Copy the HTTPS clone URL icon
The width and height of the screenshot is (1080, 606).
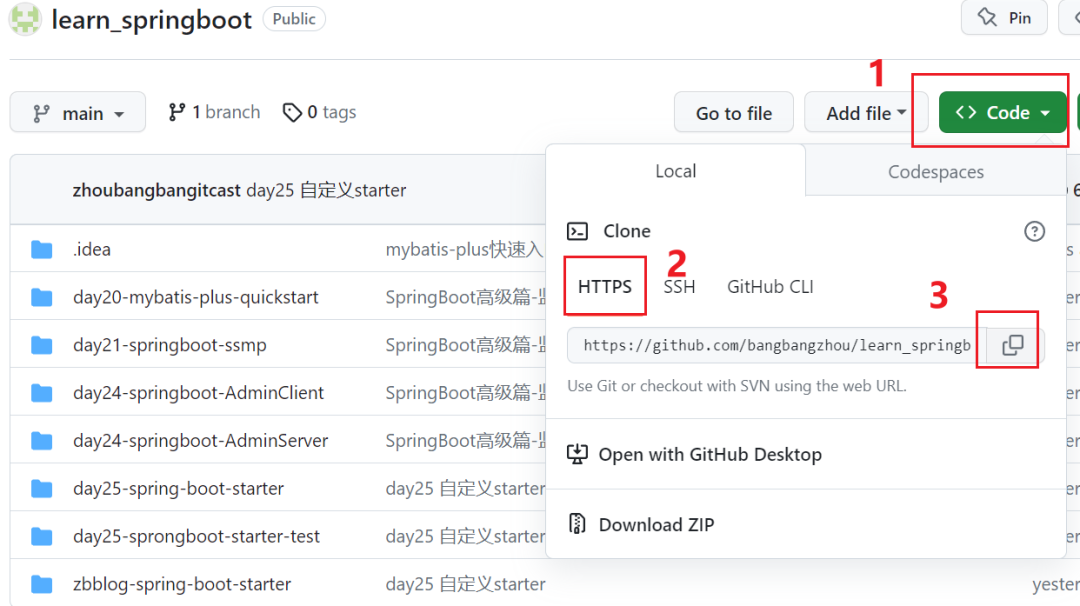pyautogui.click(x=1013, y=345)
